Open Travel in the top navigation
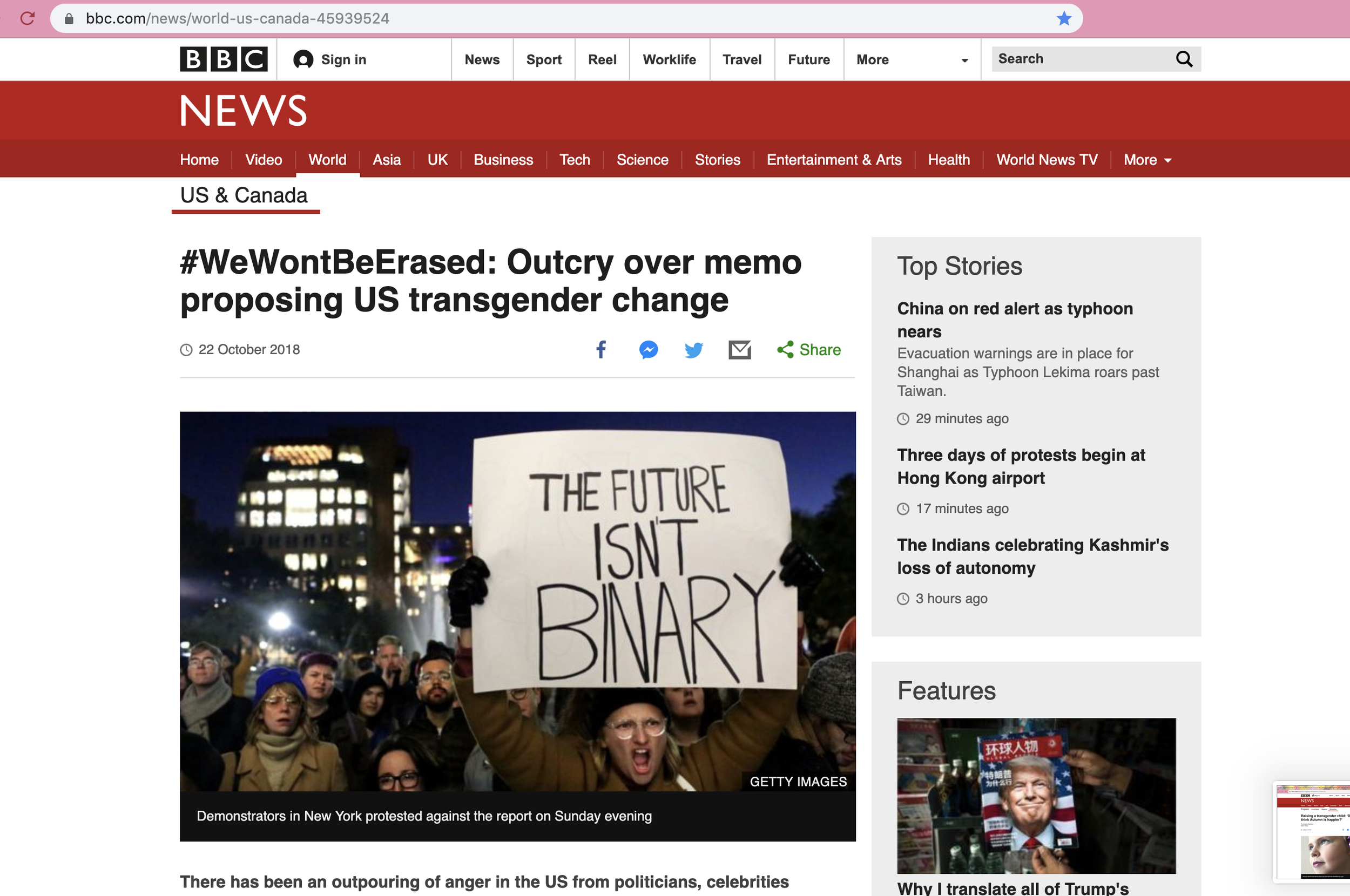Viewport: 1350px width, 896px height. (x=742, y=59)
